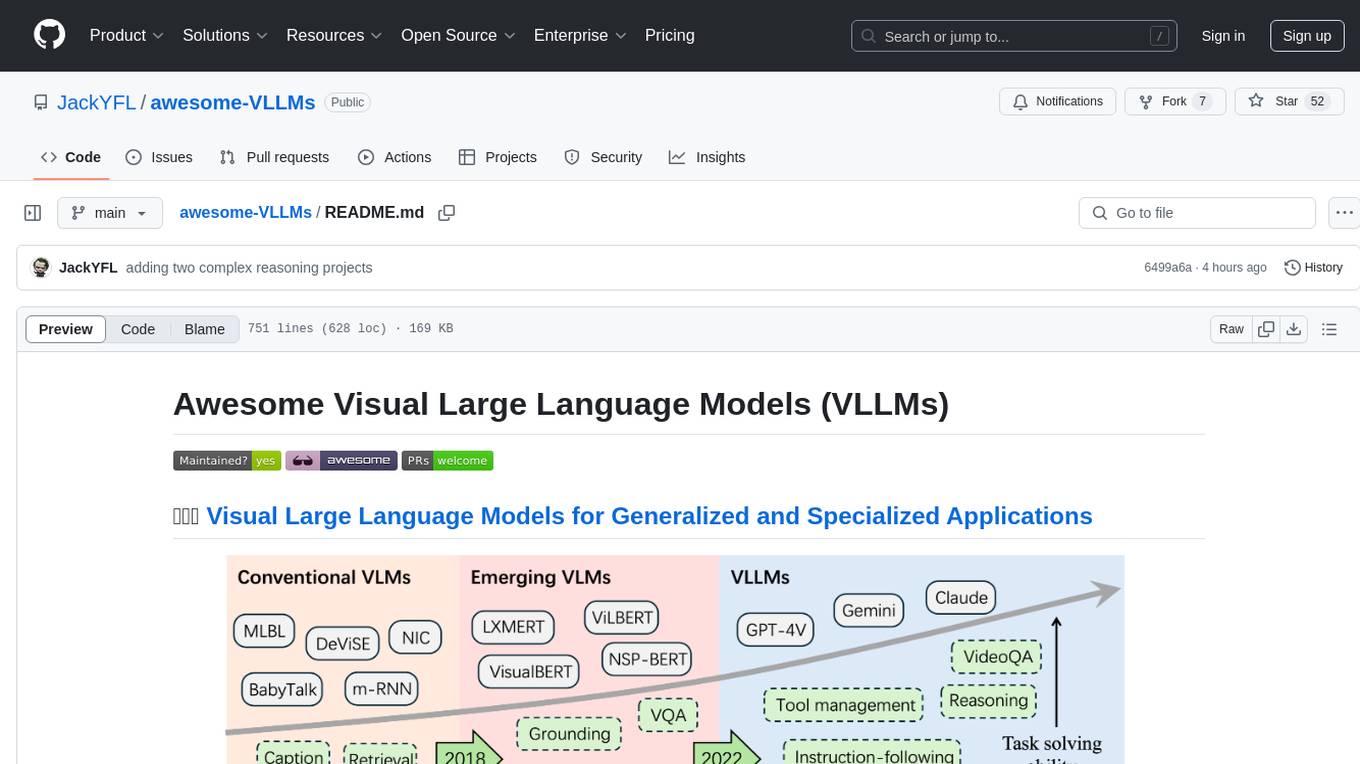Switch to the Issues tab
1360x764 pixels.
pyautogui.click(x=159, y=157)
